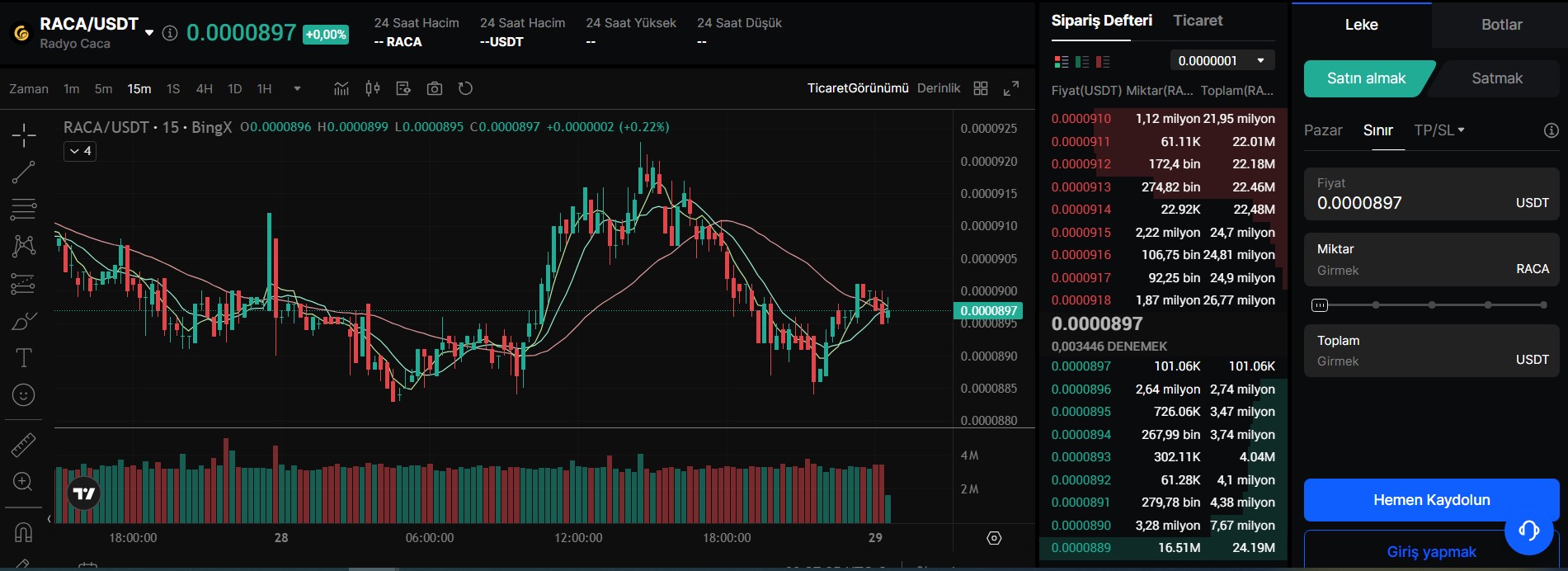Take a chart snapshot with camera icon
This screenshot has width=1568, height=571.
[435, 88]
